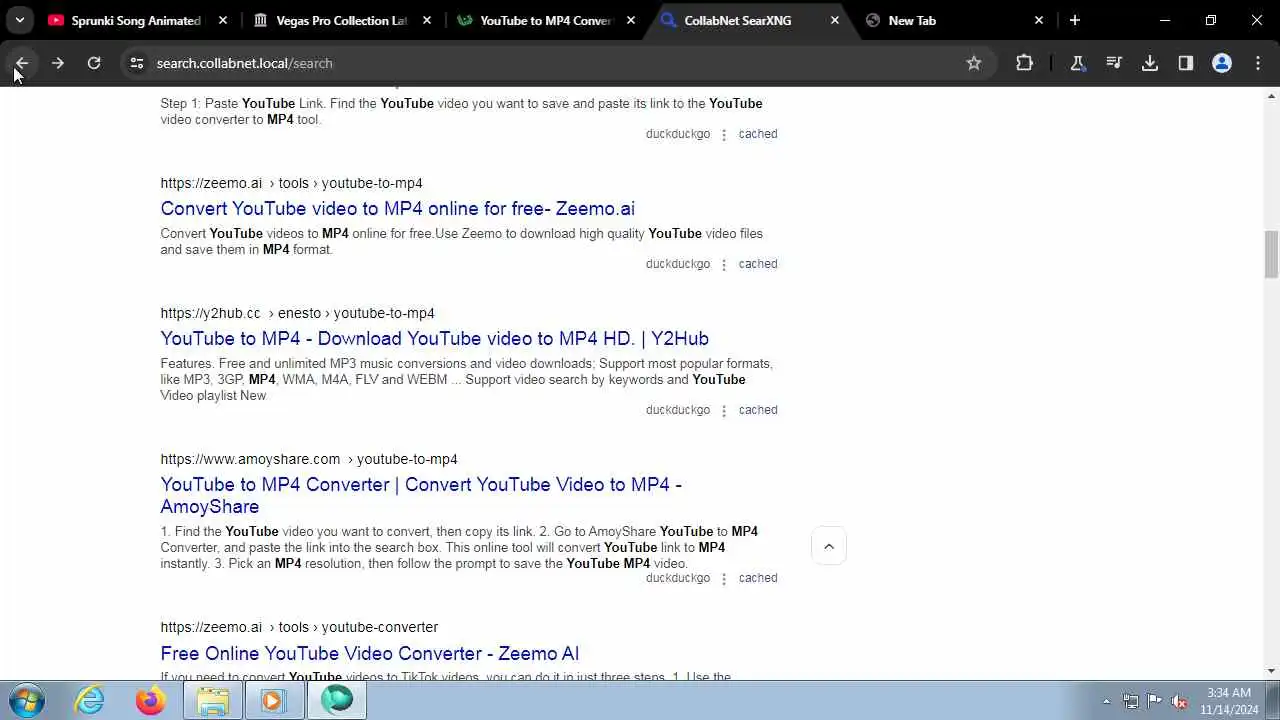1280x720 pixels.
Task: Open the Downloads icon
Action: pos(1150,63)
